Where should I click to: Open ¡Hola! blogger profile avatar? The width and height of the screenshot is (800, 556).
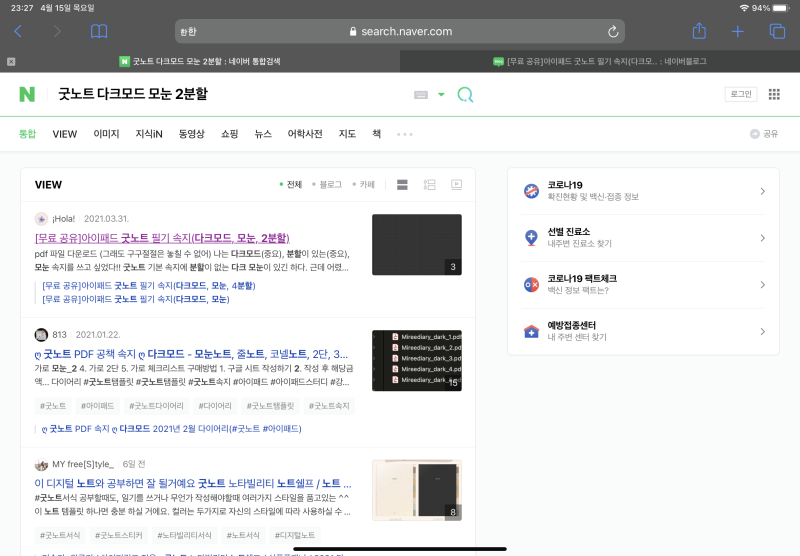tap(41, 219)
